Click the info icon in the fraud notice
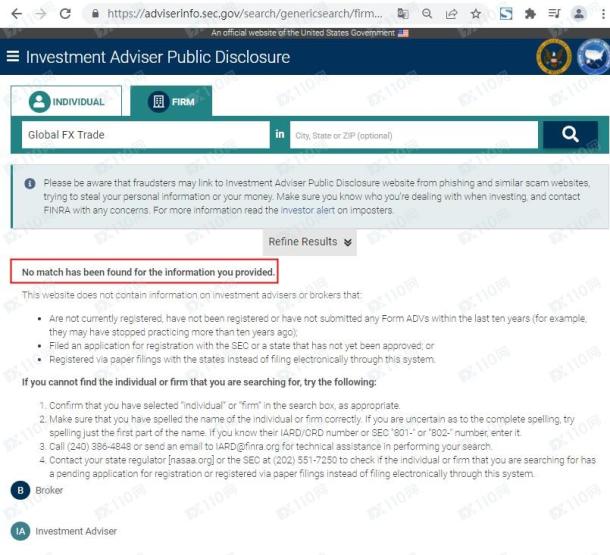 30,183
